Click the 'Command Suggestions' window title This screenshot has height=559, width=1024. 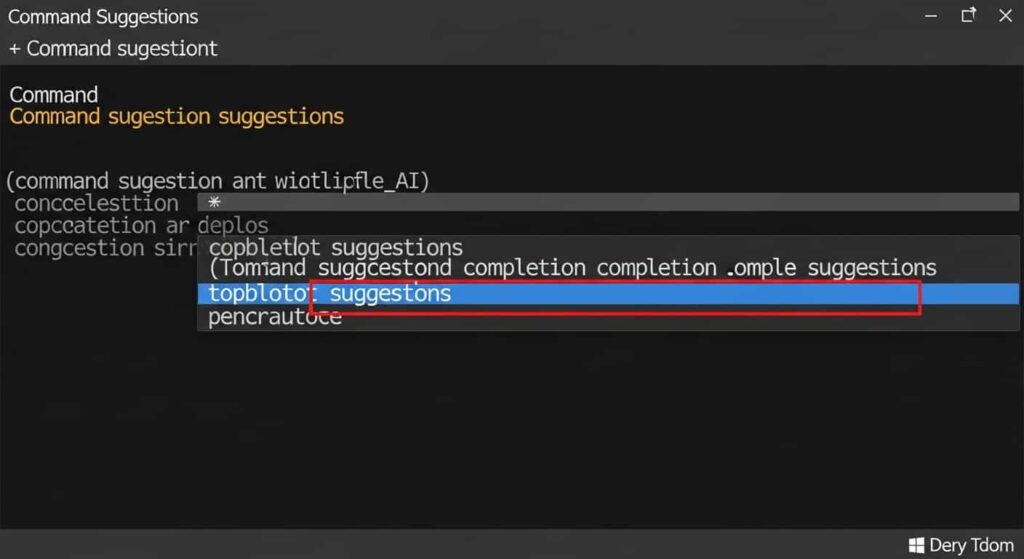(x=103, y=16)
